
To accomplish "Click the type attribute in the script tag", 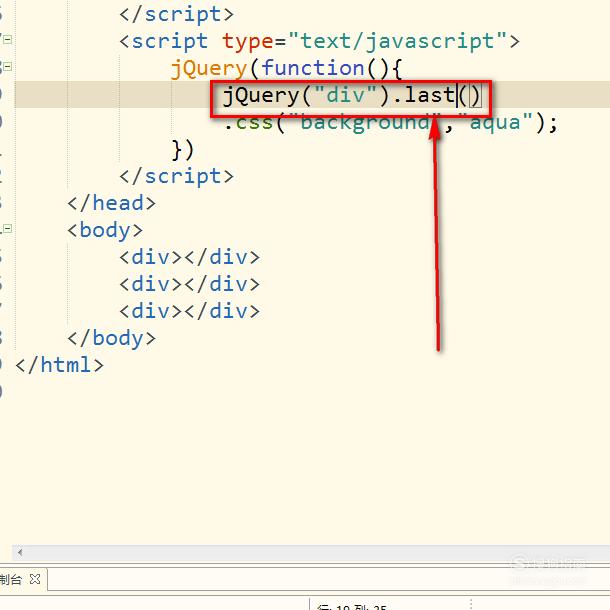I will [x=247, y=42].
